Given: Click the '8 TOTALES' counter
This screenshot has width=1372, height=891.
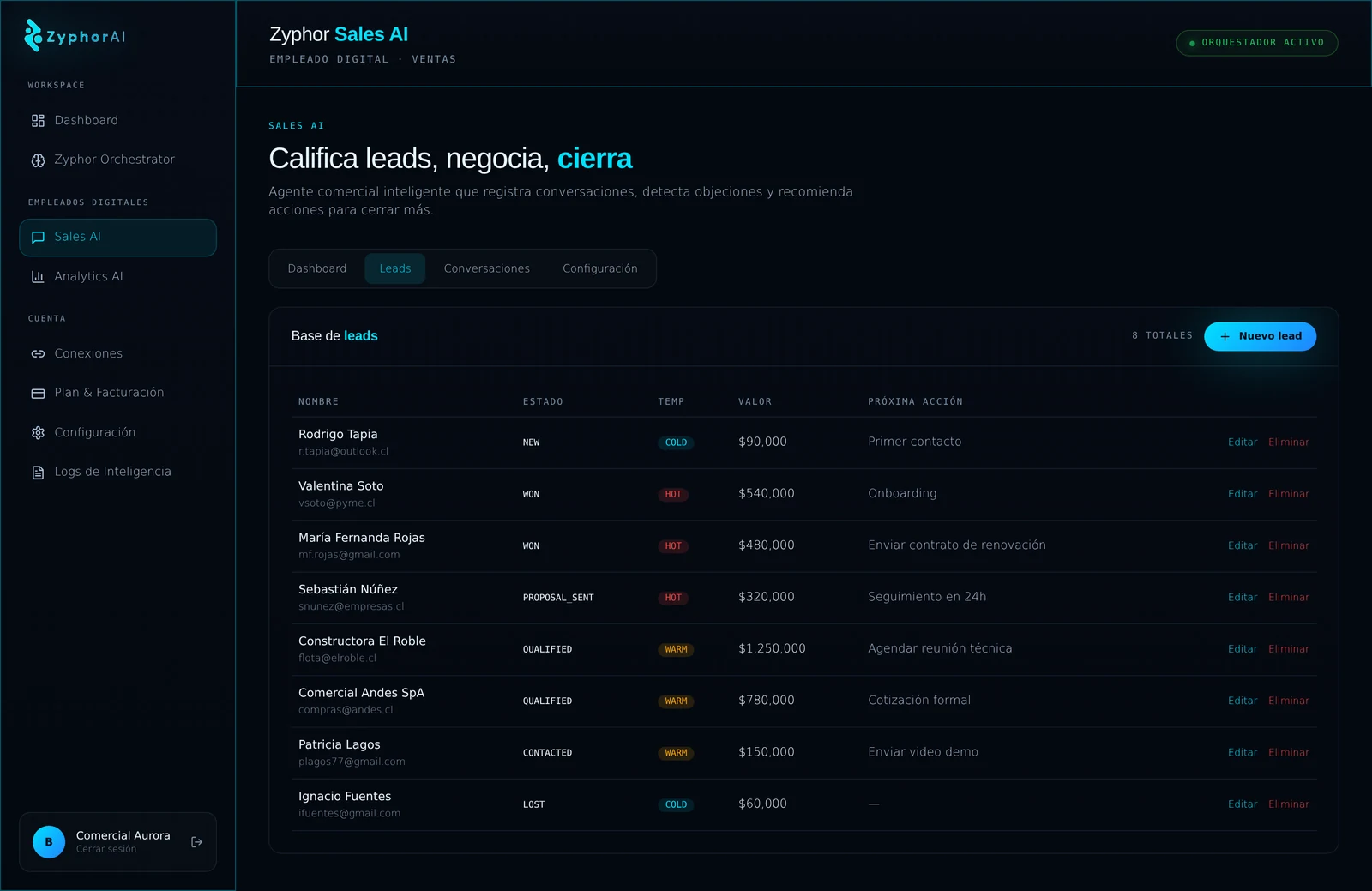Looking at the screenshot, I should [x=1162, y=336].
